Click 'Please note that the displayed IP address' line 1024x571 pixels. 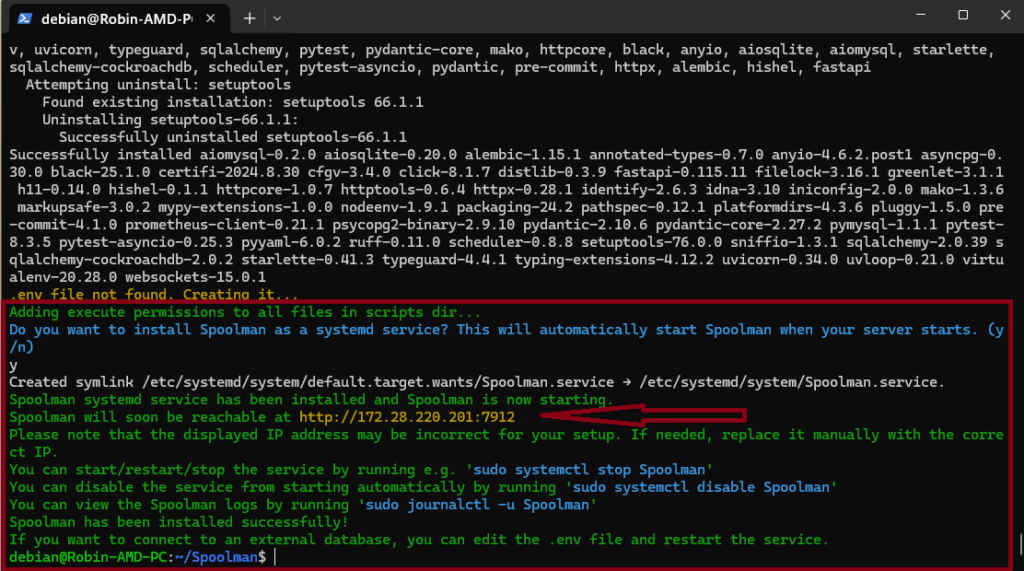(506, 444)
